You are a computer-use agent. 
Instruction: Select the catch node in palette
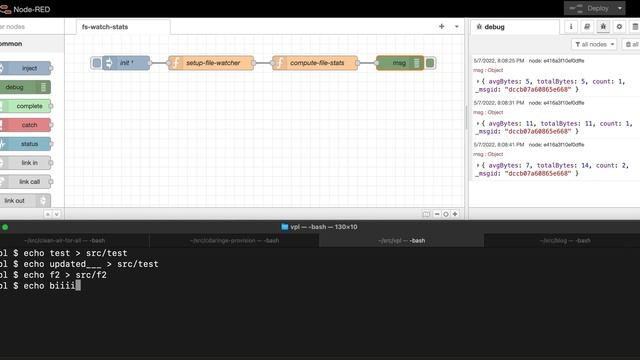click(x=26, y=125)
